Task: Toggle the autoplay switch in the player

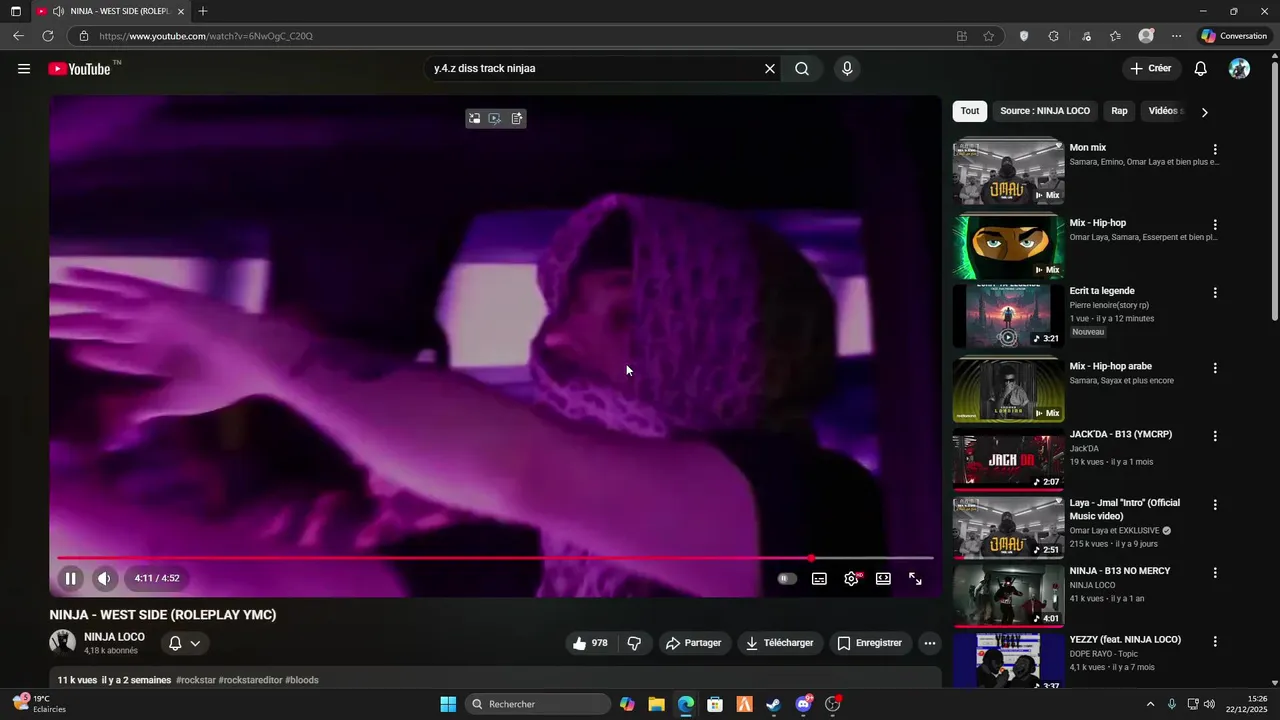Action: [x=787, y=578]
